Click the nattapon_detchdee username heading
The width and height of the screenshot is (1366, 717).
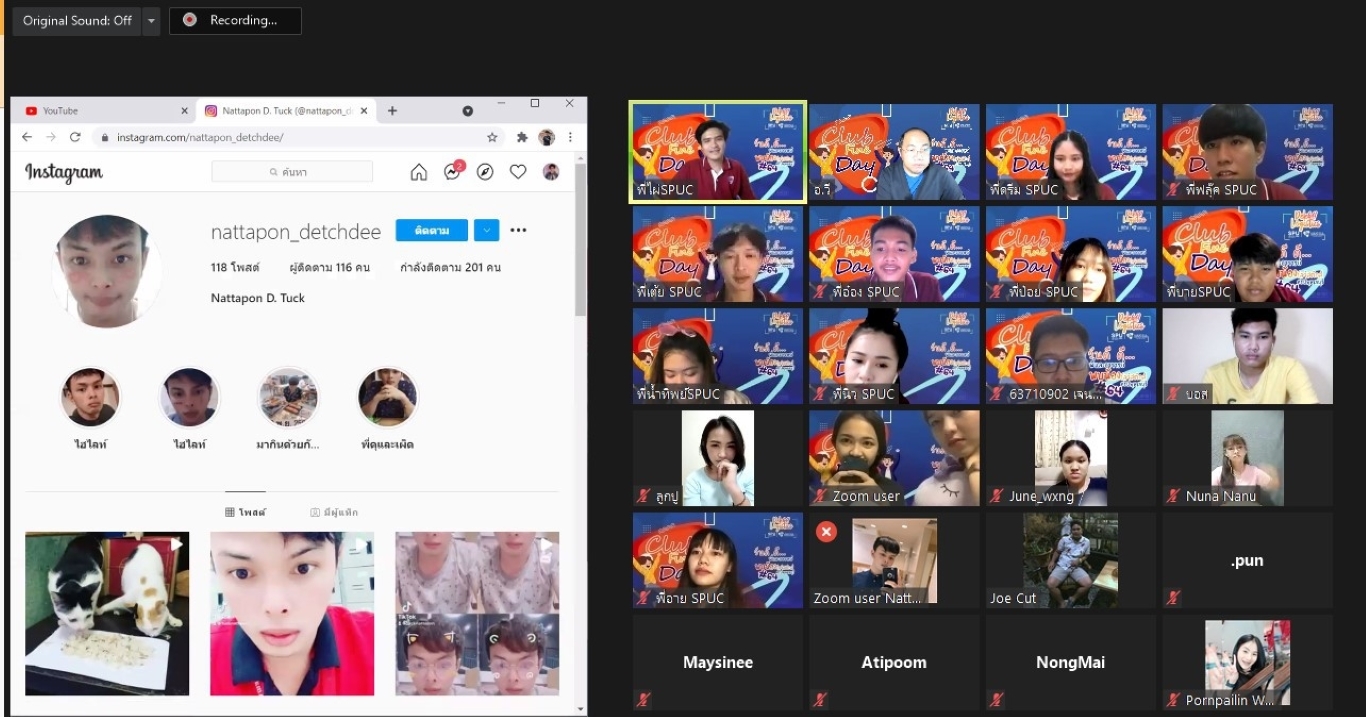pos(296,232)
